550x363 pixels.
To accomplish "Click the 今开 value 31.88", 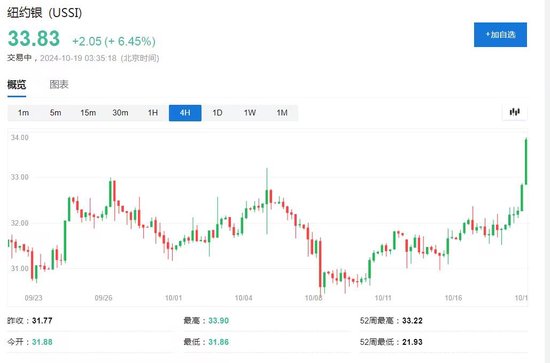I will 42,342.
